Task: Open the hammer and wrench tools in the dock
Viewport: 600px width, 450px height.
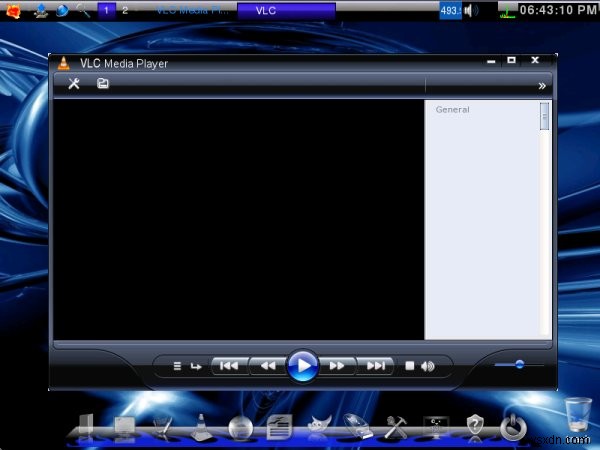Action: point(396,427)
